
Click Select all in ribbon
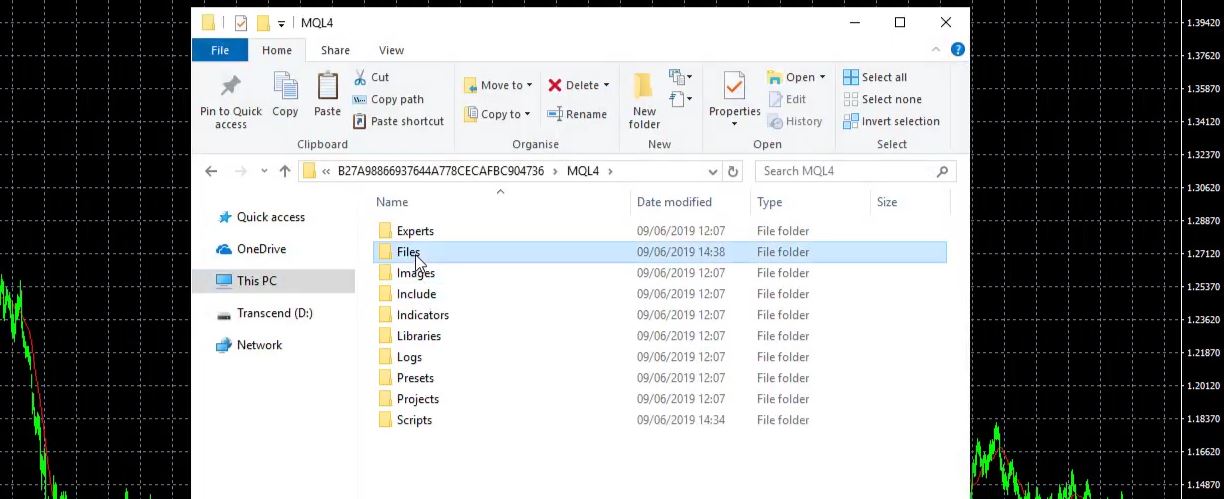point(875,77)
